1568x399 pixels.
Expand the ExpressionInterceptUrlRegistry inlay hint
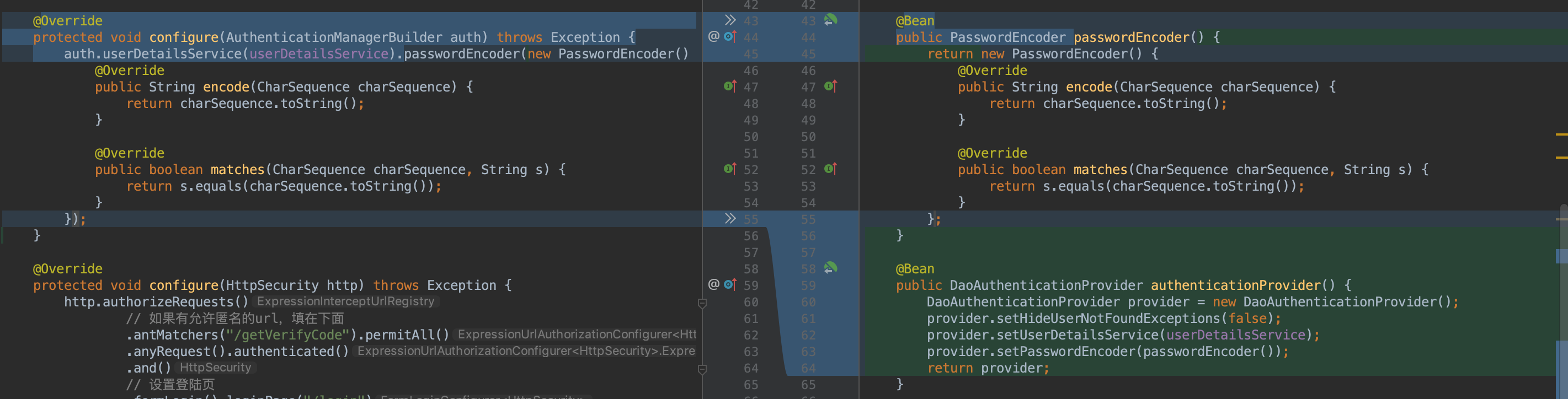346,301
